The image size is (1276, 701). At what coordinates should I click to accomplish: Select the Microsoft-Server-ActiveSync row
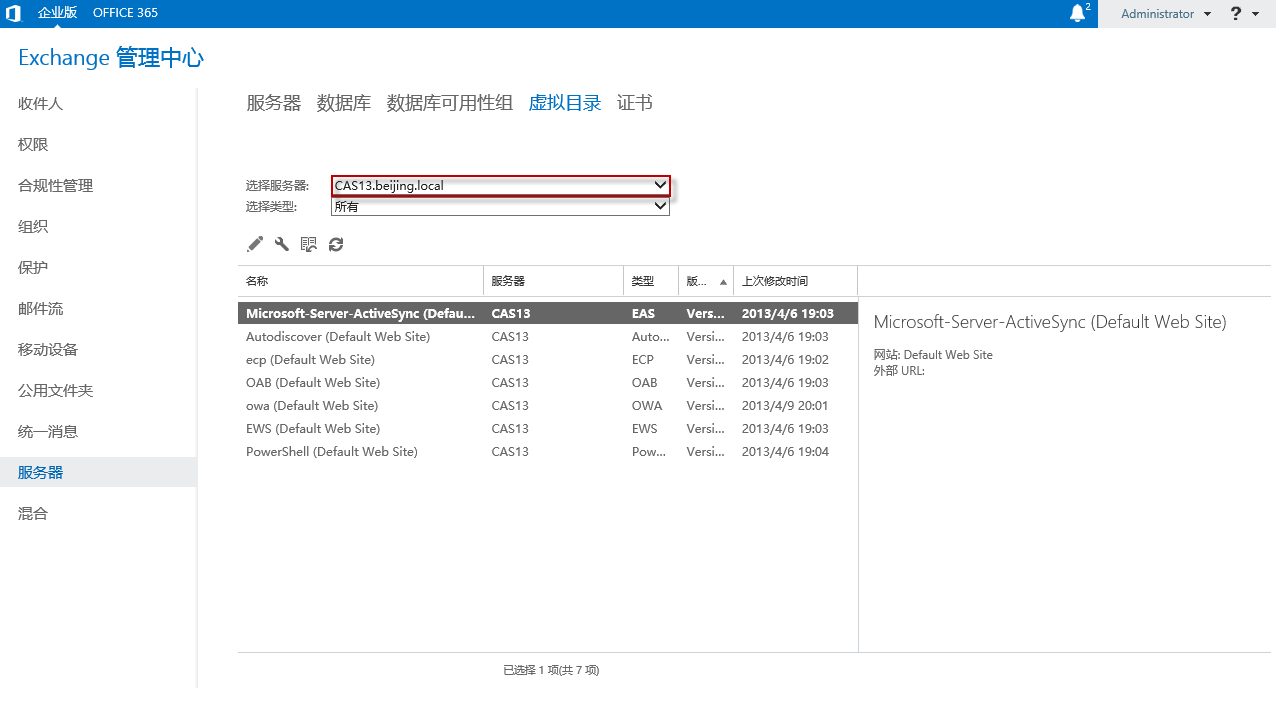point(548,314)
